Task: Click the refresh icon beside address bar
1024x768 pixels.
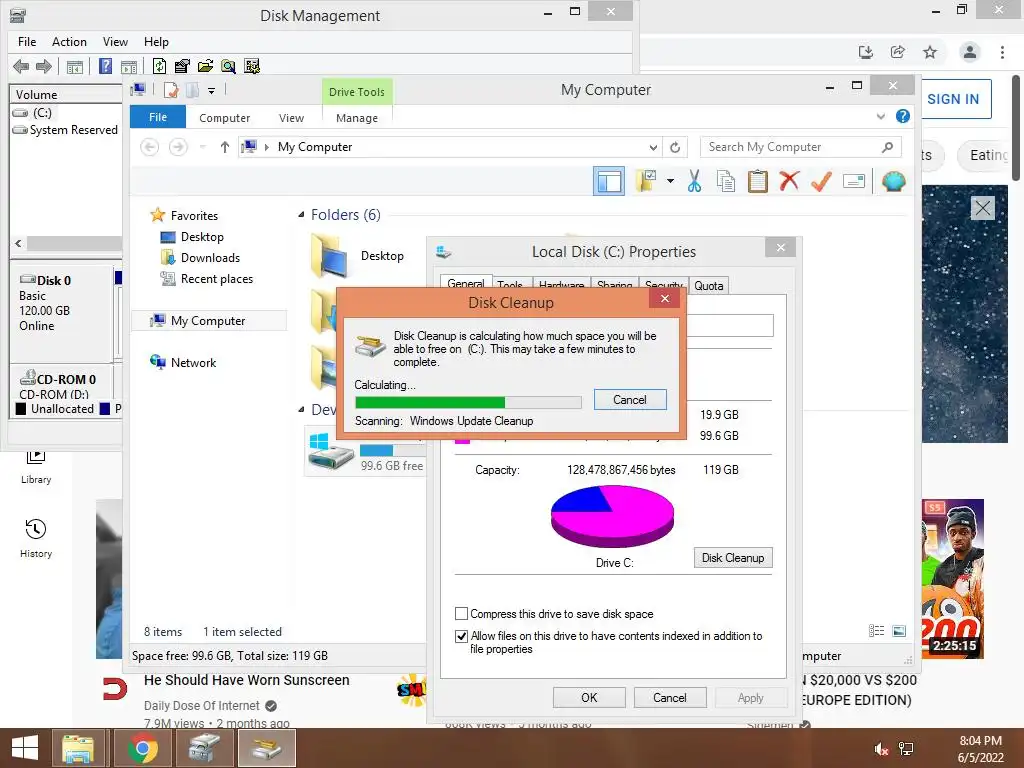Action: click(x=675, y=147)
